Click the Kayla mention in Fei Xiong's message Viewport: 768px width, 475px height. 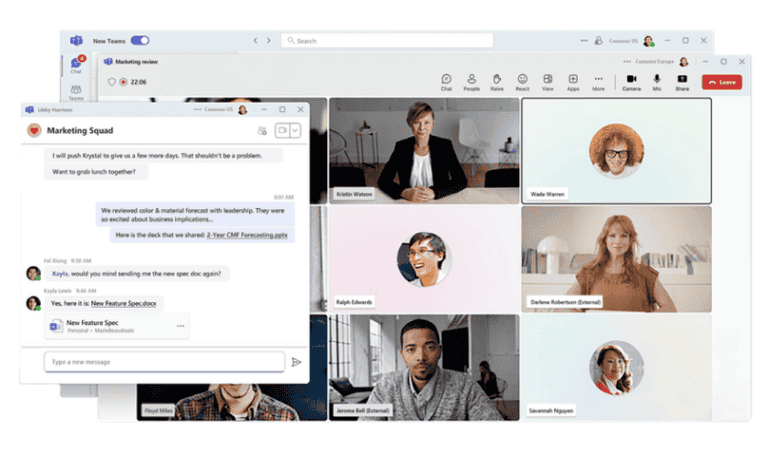pos(60,274)
